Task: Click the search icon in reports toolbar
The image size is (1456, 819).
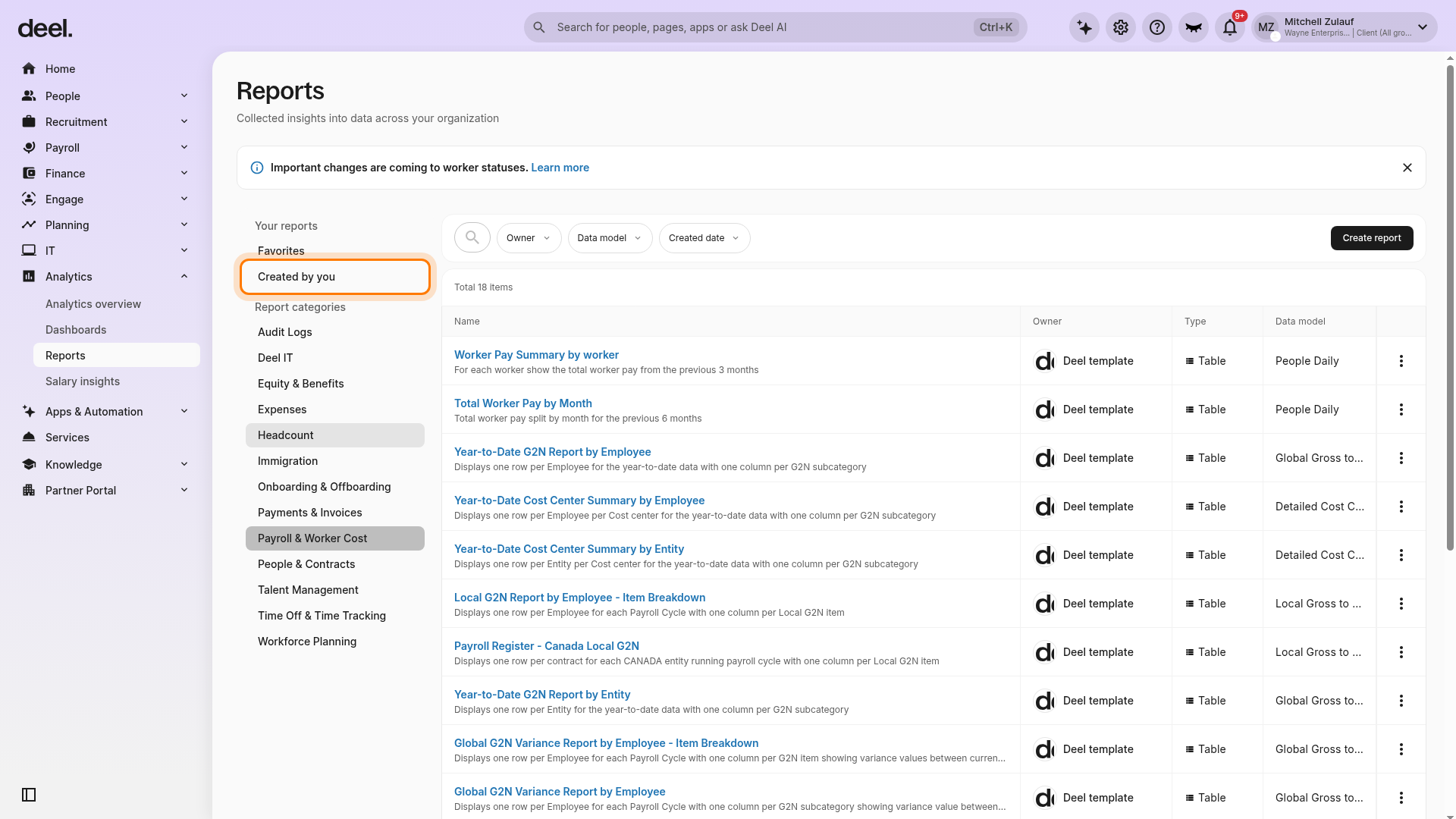Action: tap(472, 238)
